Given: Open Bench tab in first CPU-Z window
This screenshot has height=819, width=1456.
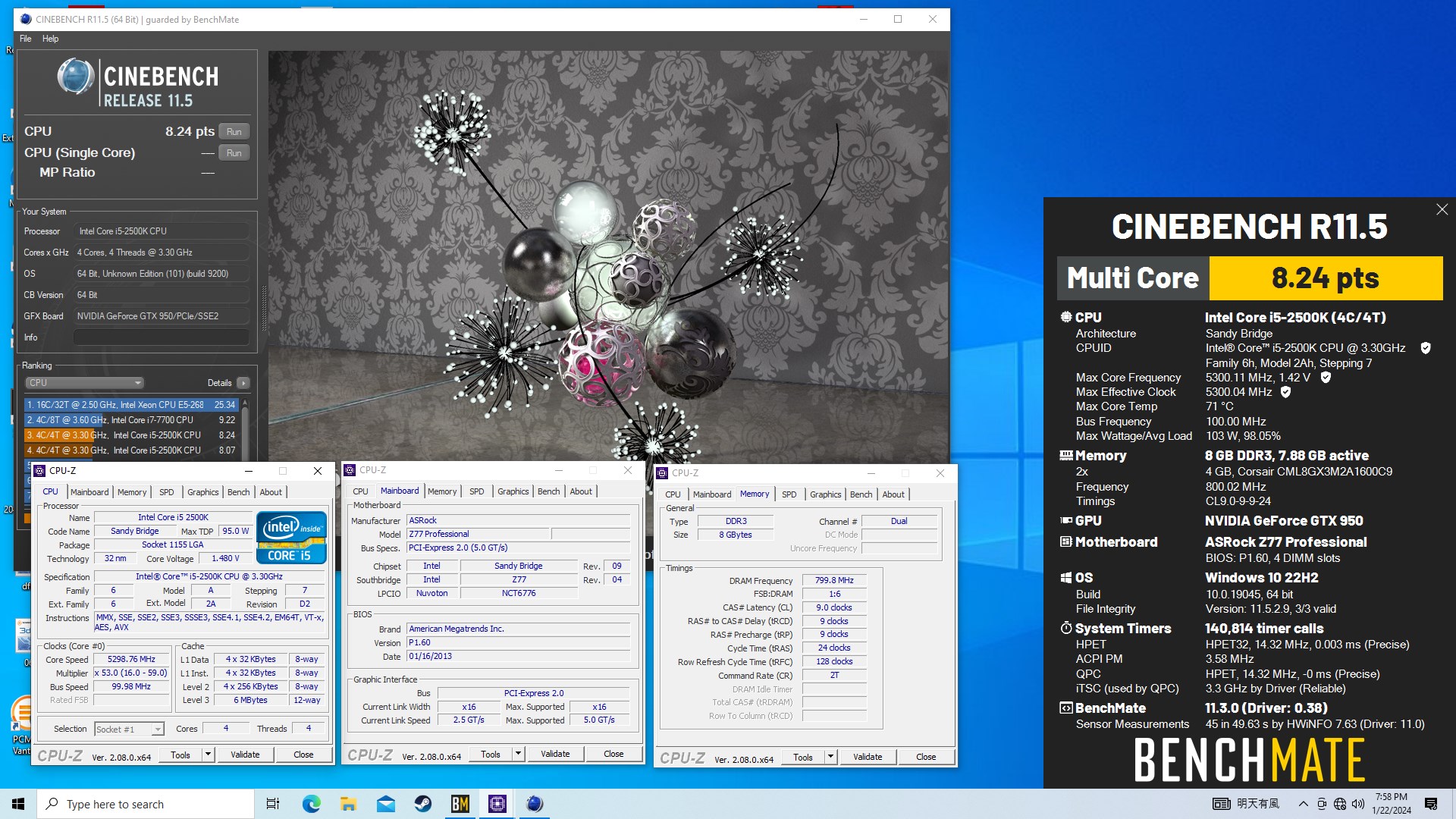Looking at the screenshot, I should pos(239,492).
